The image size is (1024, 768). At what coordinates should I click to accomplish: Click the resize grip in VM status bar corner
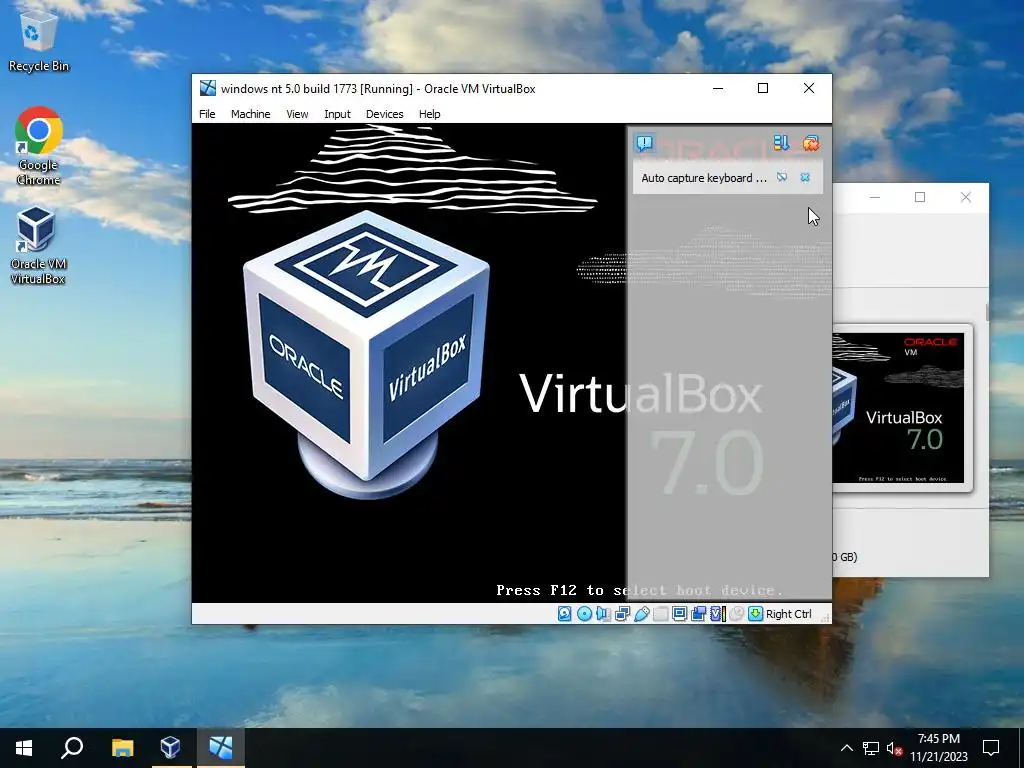(825, 617)
